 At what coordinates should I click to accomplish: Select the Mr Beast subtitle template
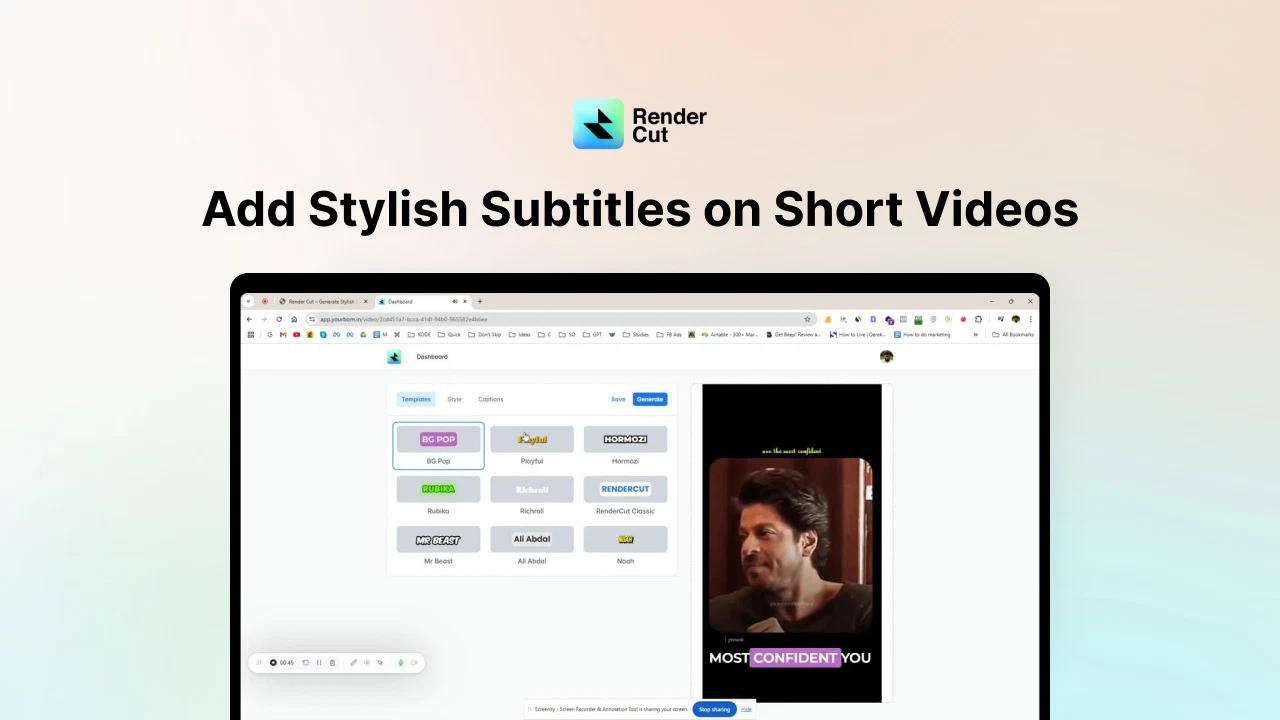point(438,539)
